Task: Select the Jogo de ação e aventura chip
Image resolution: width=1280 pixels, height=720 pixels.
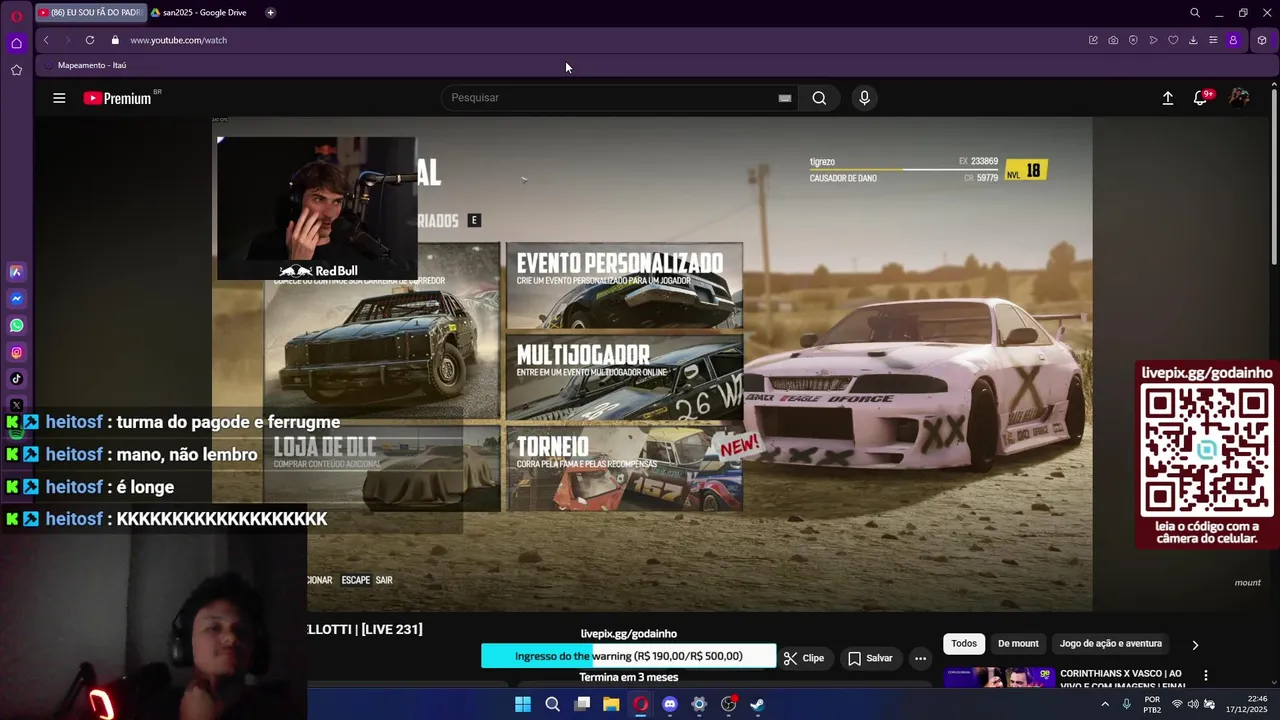Action: [x=1111, y=644]
